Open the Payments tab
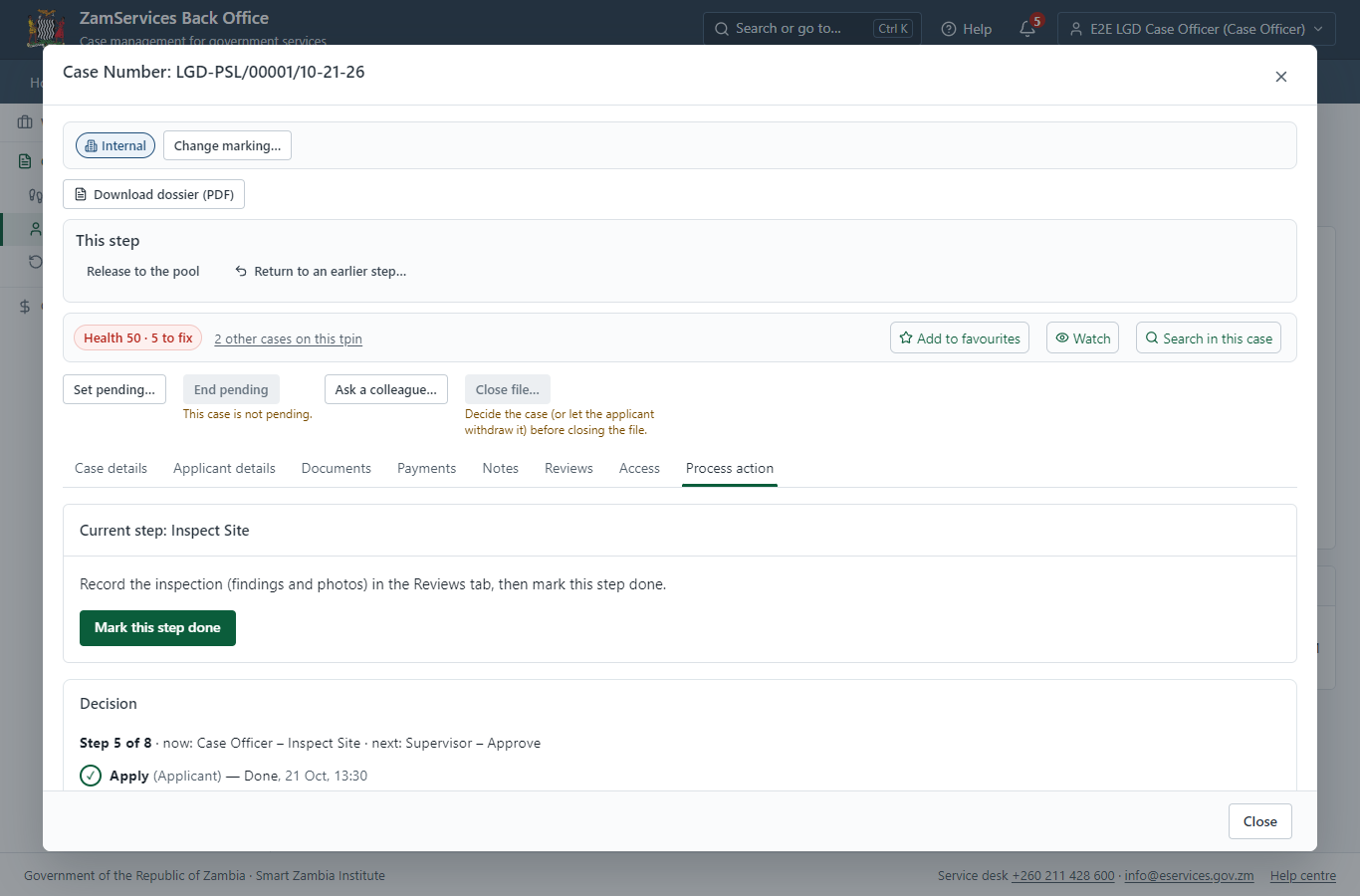The width and height of the screenshot is (1360, 896). [x=426, y=468]
